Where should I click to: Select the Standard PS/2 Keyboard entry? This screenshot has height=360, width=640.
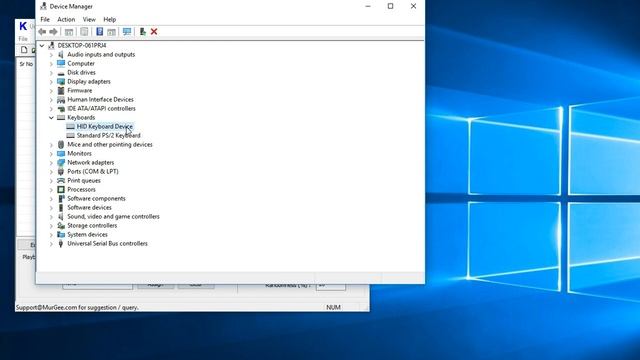[109, 136]
